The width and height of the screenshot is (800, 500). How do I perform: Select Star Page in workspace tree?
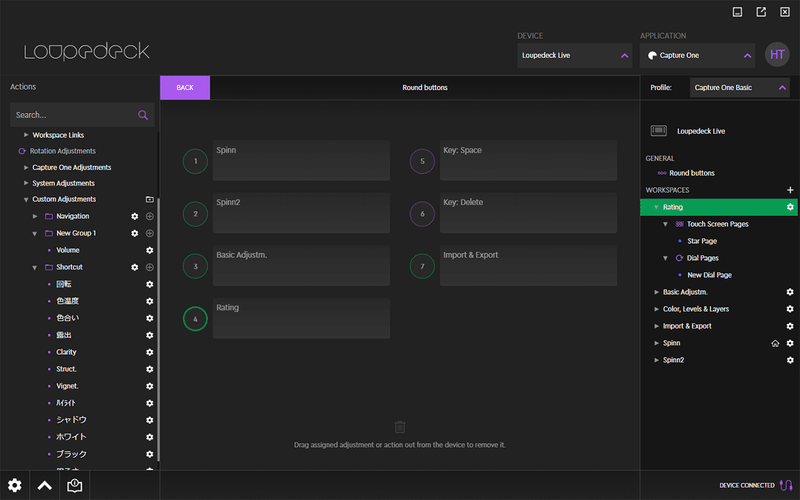(x=702, y=241)
